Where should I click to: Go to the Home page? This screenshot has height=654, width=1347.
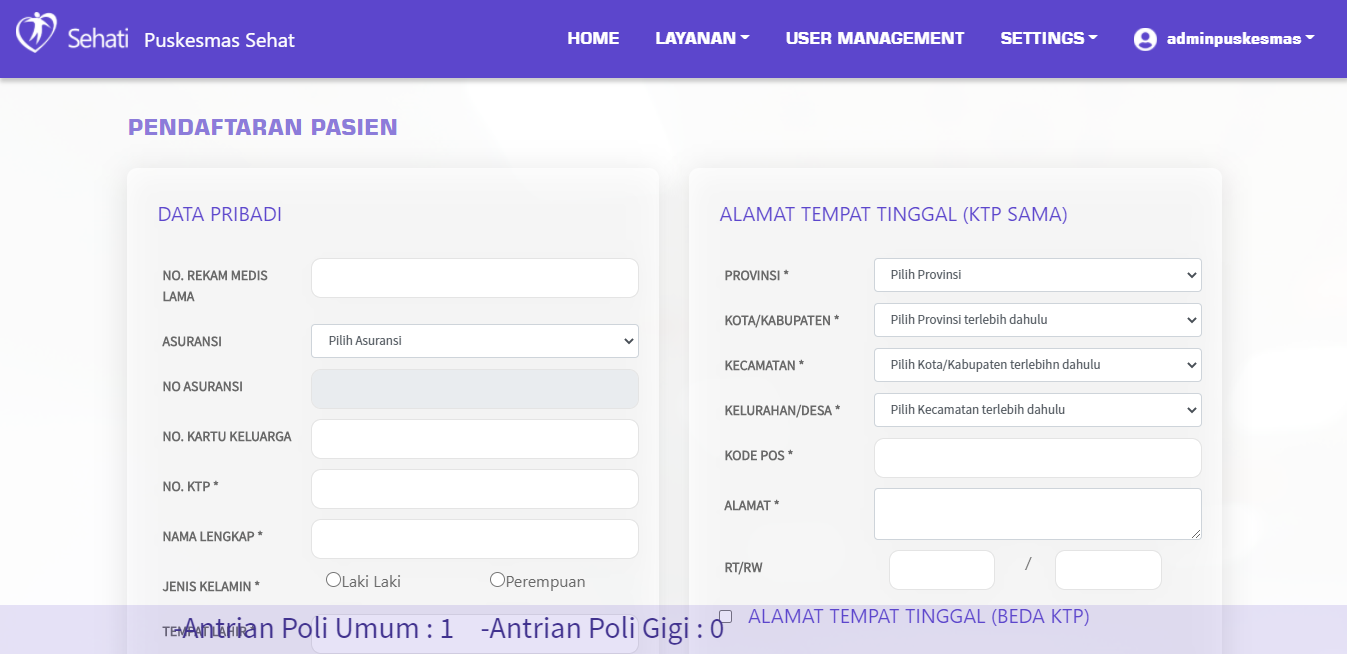593,38
